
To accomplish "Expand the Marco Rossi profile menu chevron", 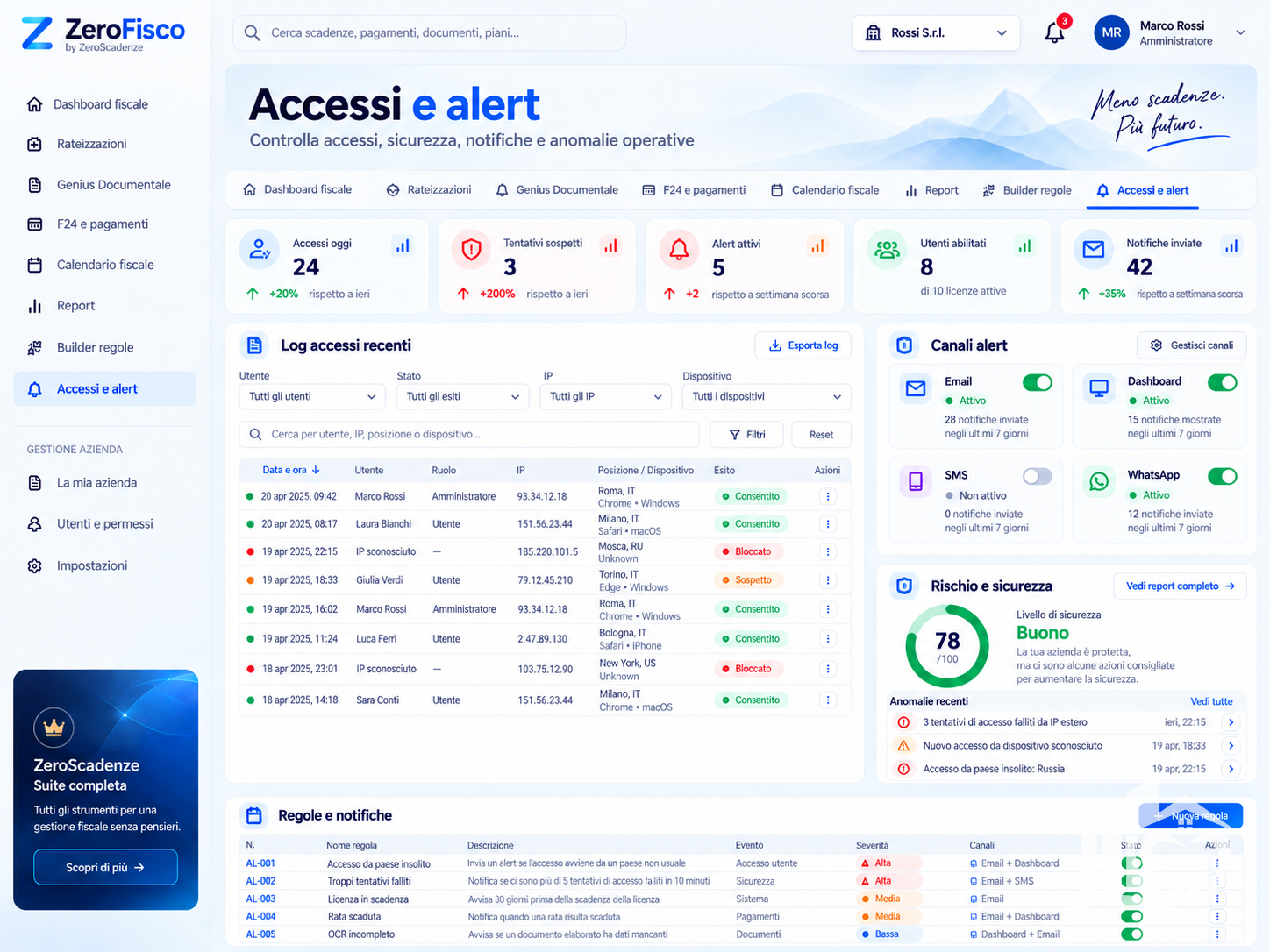I will 1240,32.
